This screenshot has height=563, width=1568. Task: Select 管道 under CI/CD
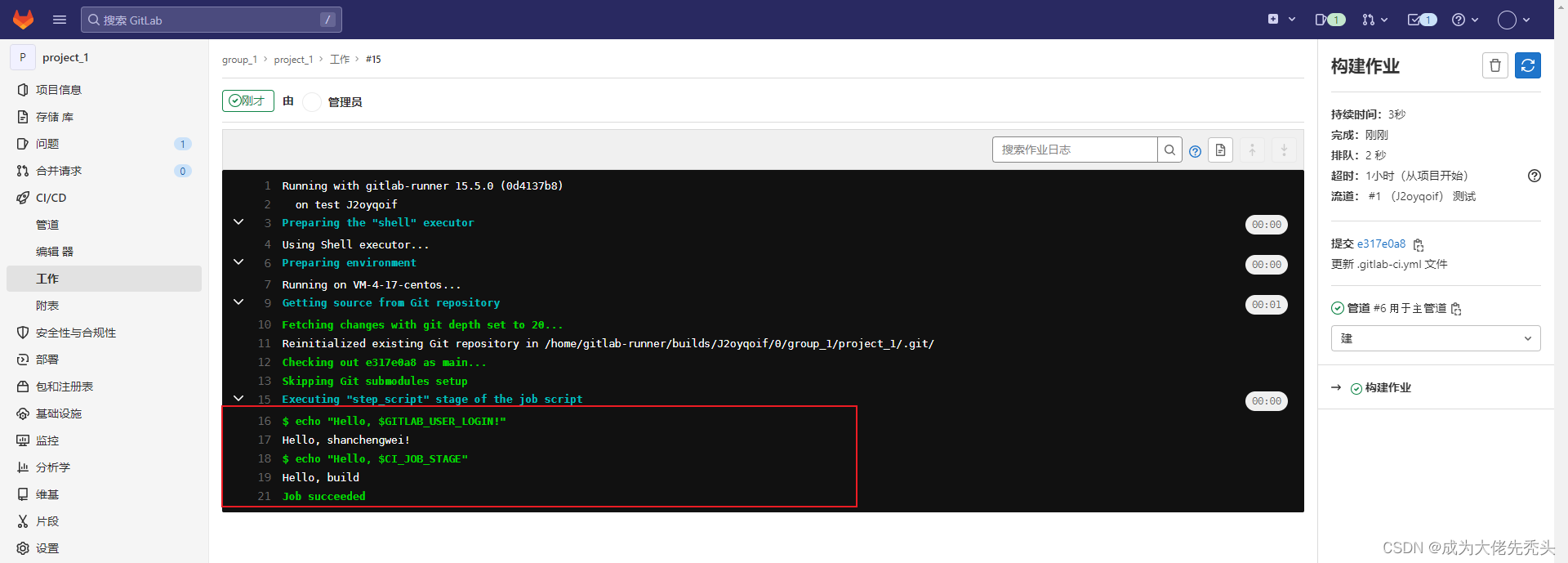coord(104,225)
